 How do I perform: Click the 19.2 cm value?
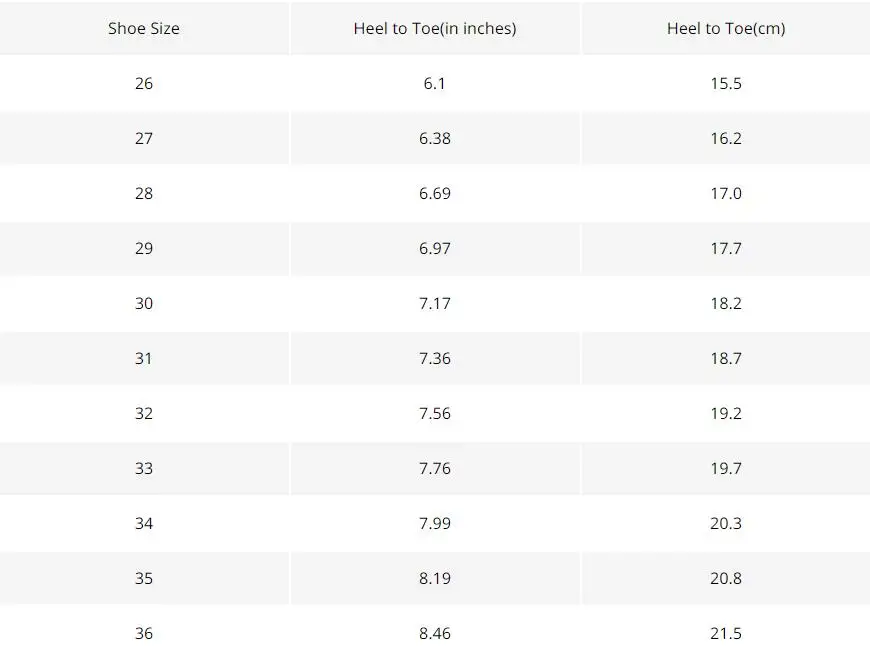coord(726,413)
